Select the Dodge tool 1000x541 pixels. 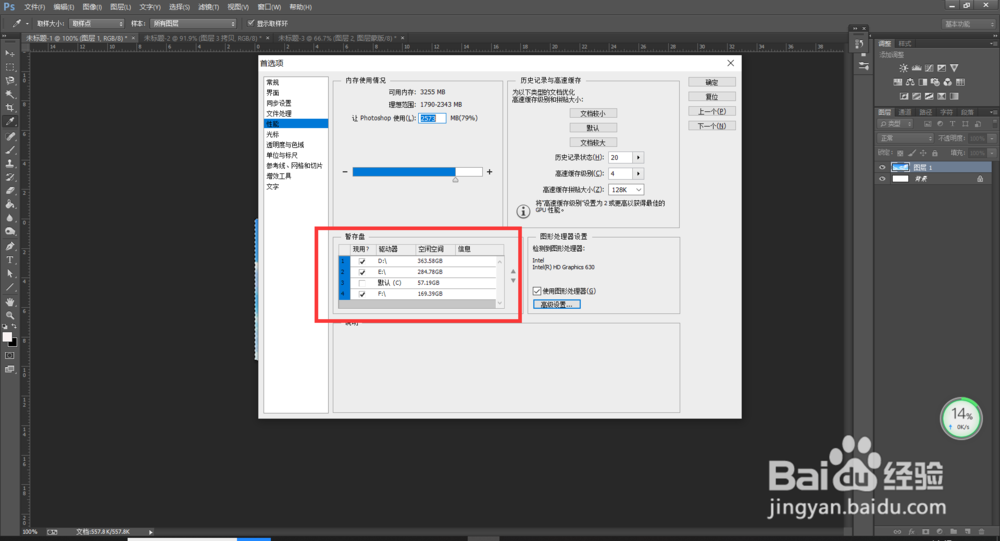coord(10,231)
